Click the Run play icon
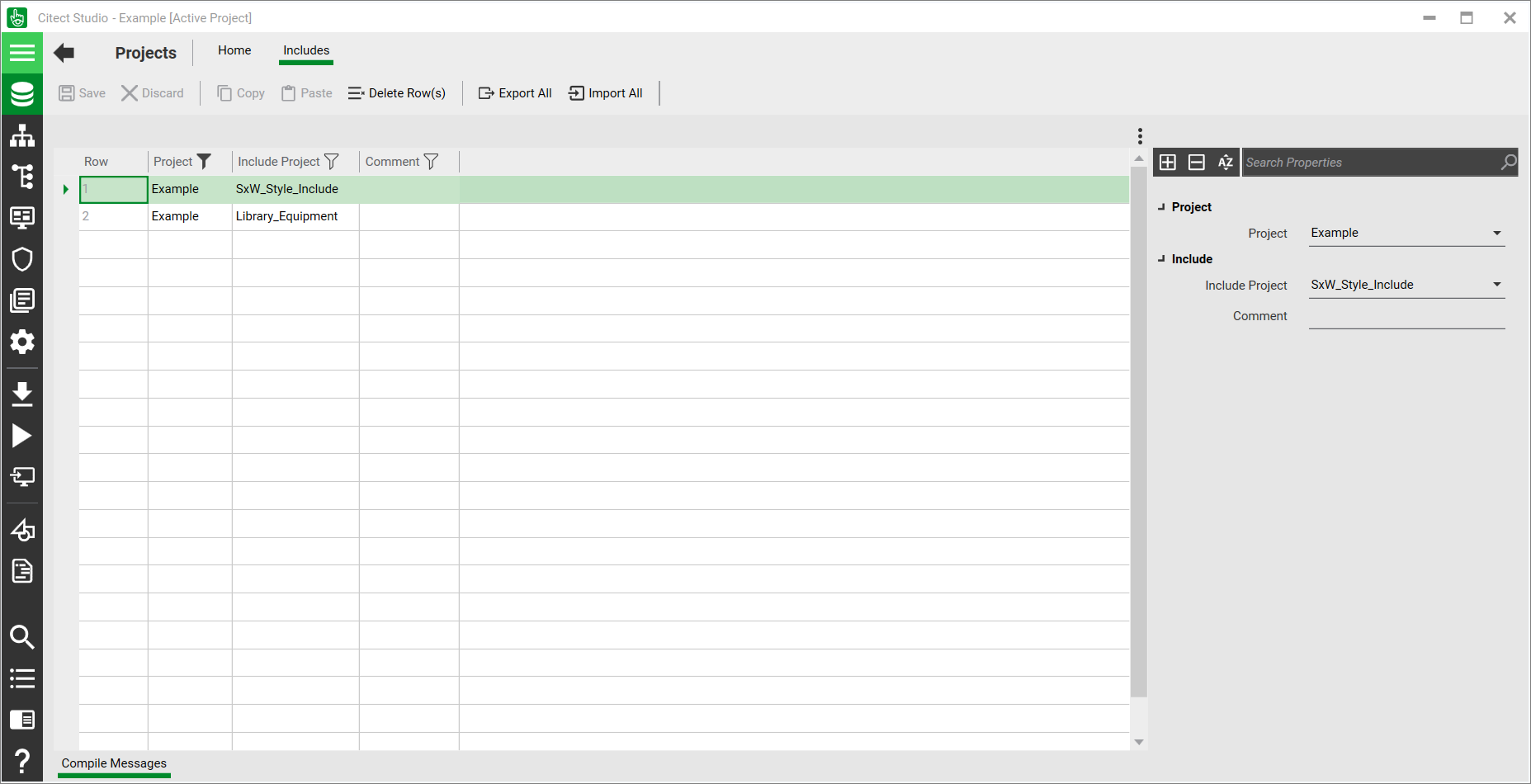This screenshot has height=784, width=1531. pyautogui.click(x=22, y=436)
